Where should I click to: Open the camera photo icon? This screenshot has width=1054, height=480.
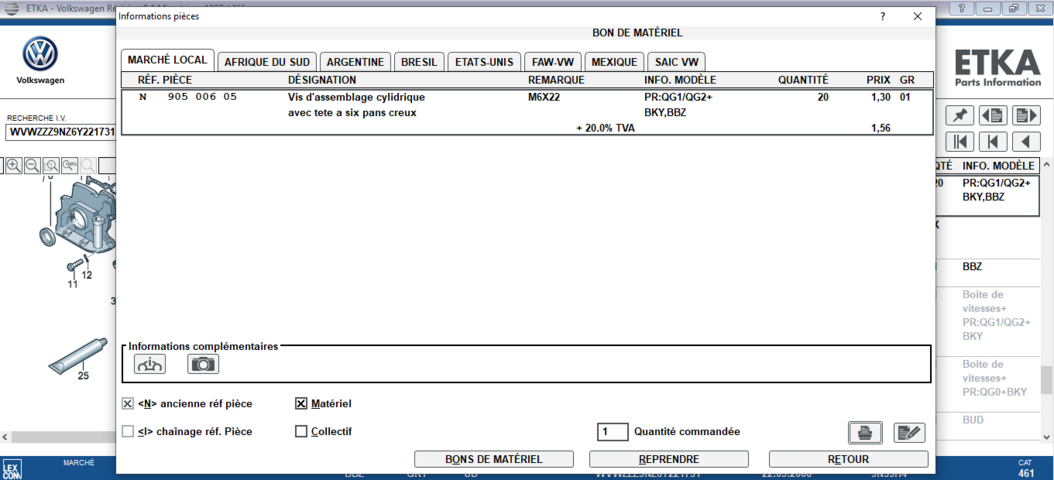click(203, 364)
